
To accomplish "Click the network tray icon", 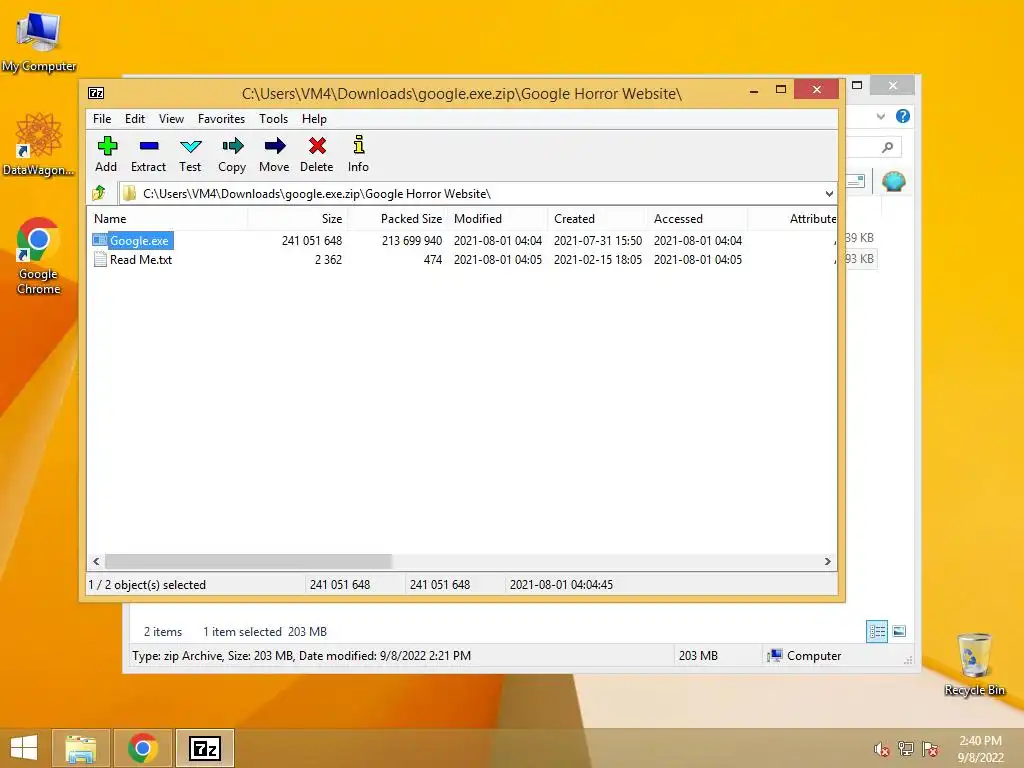I will 906,749.
